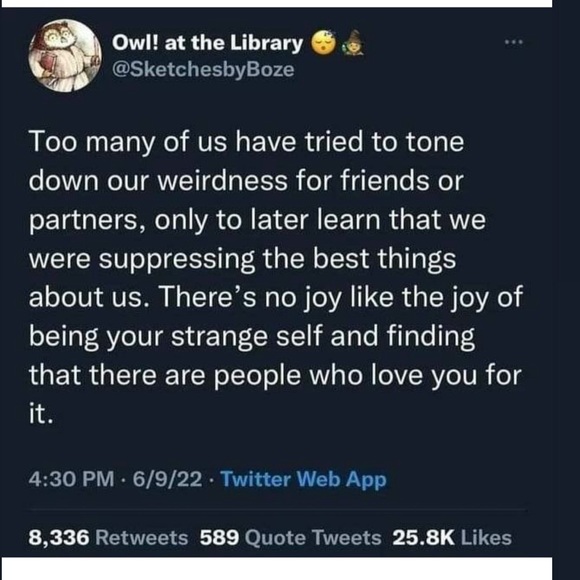Open the Twitter Web App source link

pos(304,479)
